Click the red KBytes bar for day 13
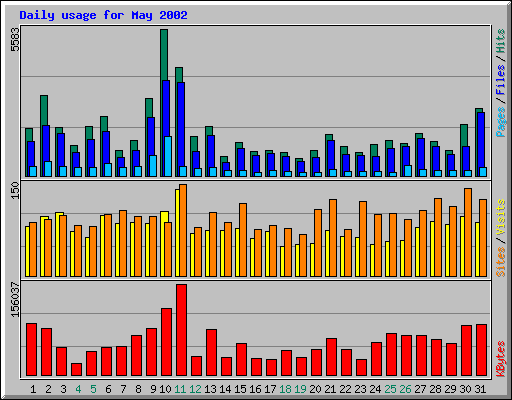This screenshot has width=512, height=400. click(211, 352)
